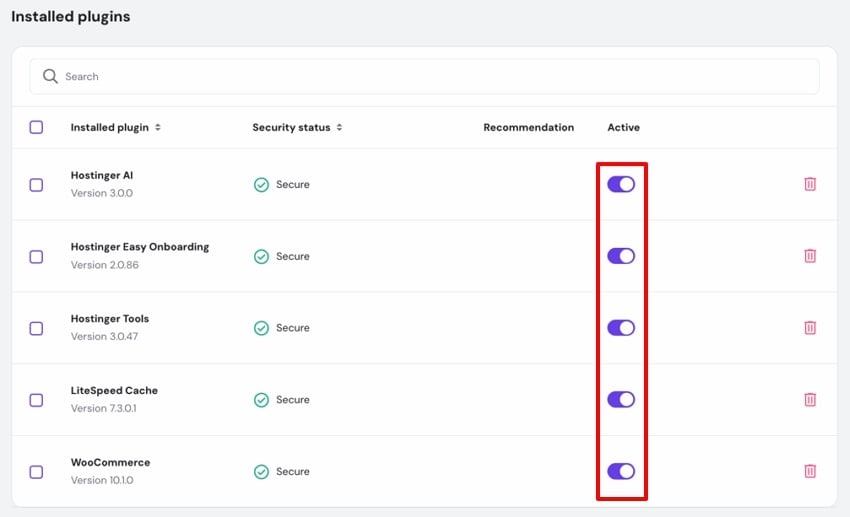Deactivate the Hostinger AI plugin toggle
Image resolution: width=850 pixels, height=517 pixels.
(621, 184)
